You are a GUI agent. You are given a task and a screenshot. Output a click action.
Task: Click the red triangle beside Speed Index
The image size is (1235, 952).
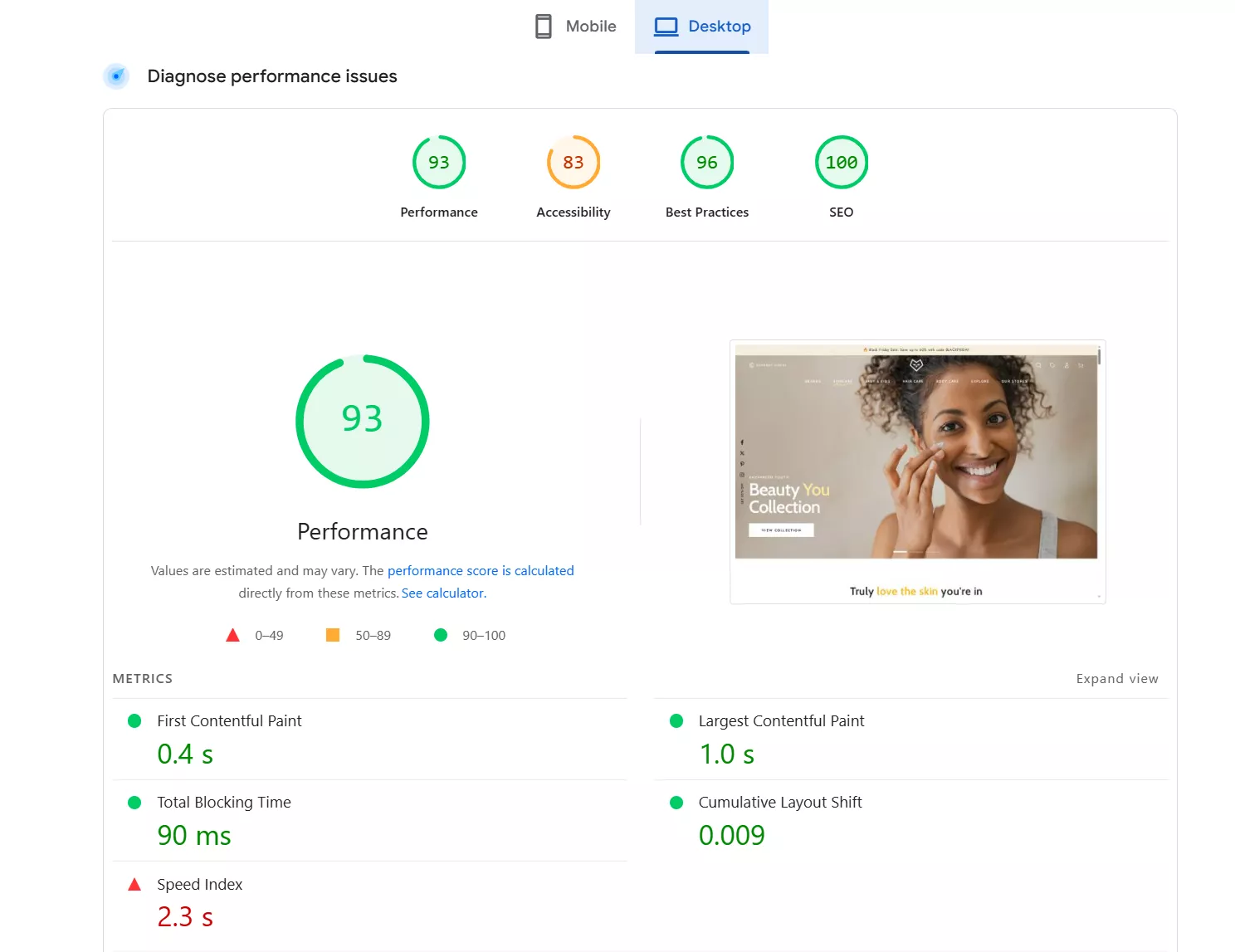click(134, 885)
